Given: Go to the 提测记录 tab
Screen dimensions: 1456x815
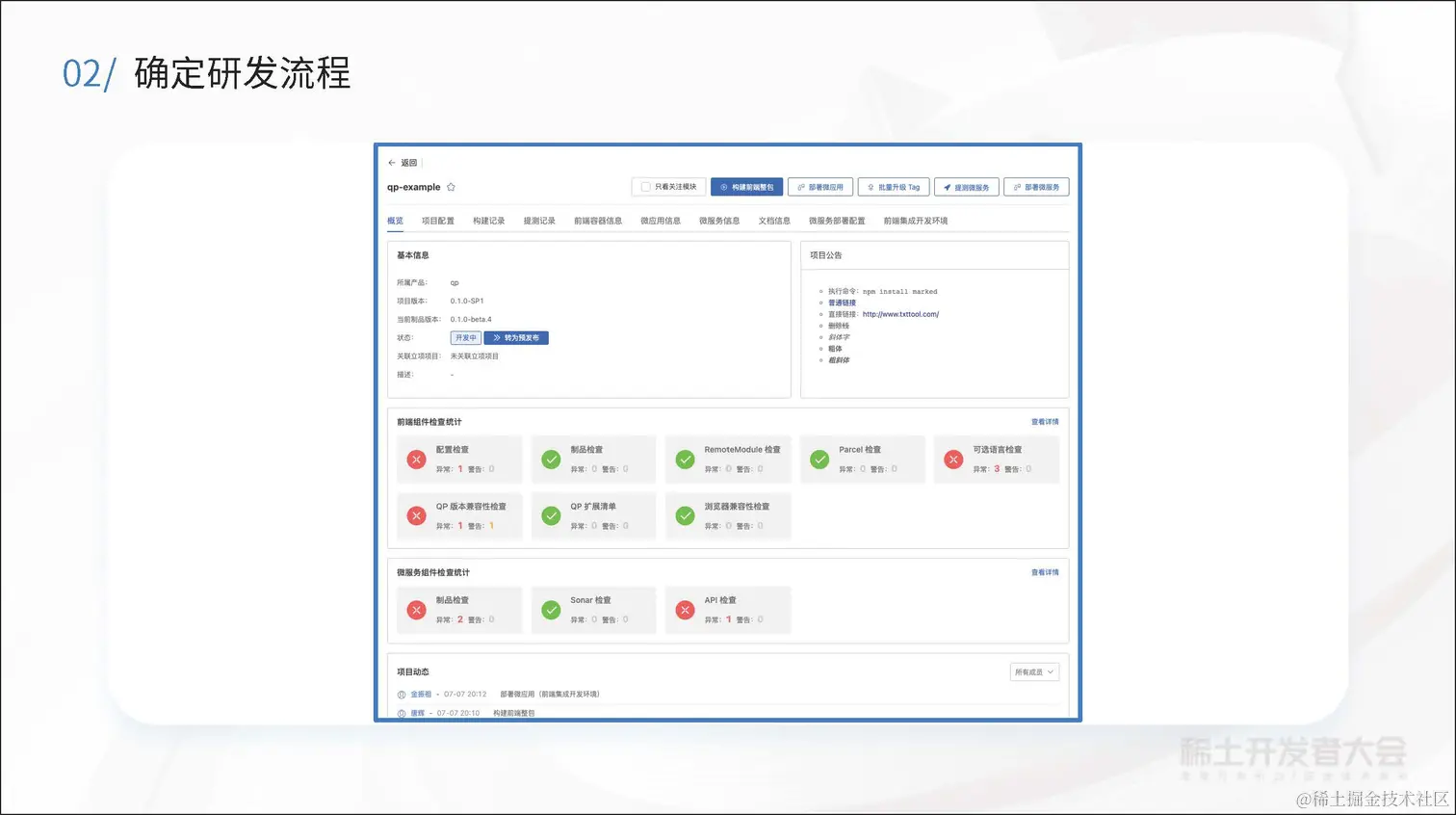Looking at the screenshot, I should 539,221.
